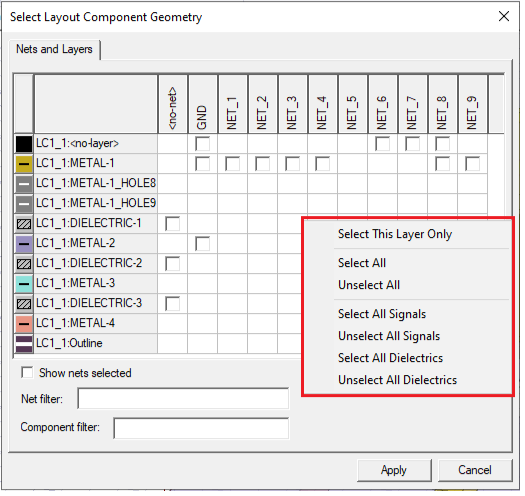The image size is (525, 496).
Task: Choose Select This Layer Only
Action: 395,234
